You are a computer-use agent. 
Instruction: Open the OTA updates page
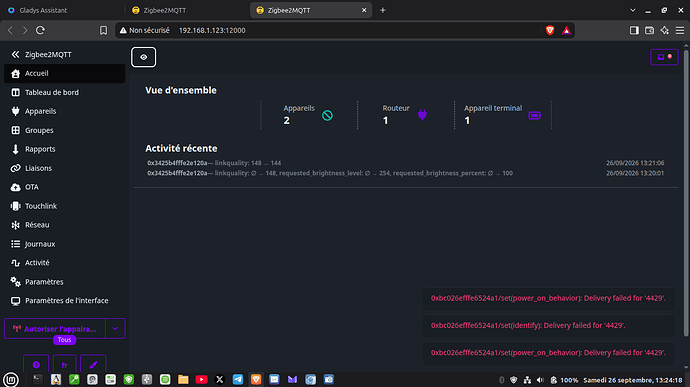64,187
